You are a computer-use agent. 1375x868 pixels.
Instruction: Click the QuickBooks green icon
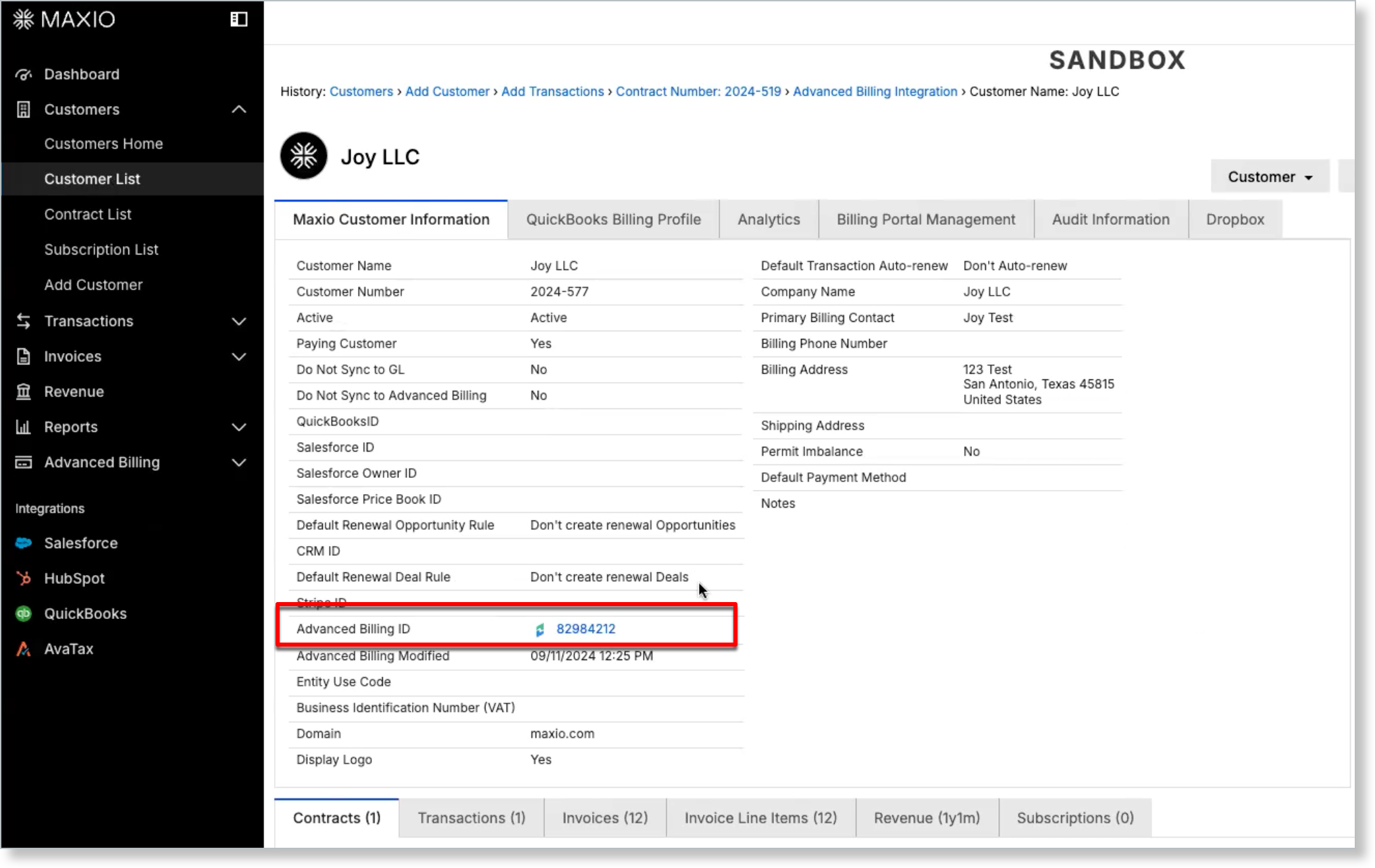point(24,614)
